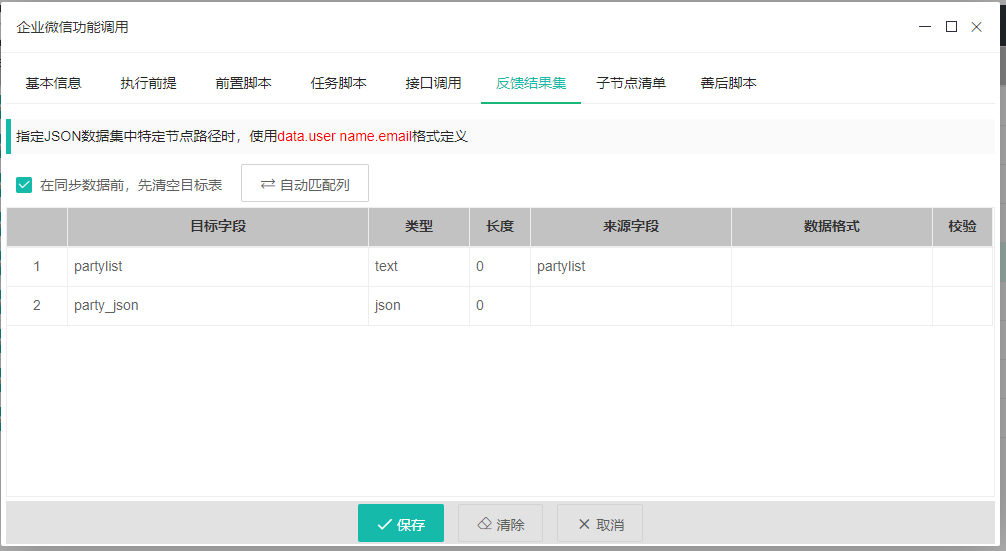The image size is (1006, 551).
Task: Click 数据格式 cell of partylist row
Action: click(831, 267)
